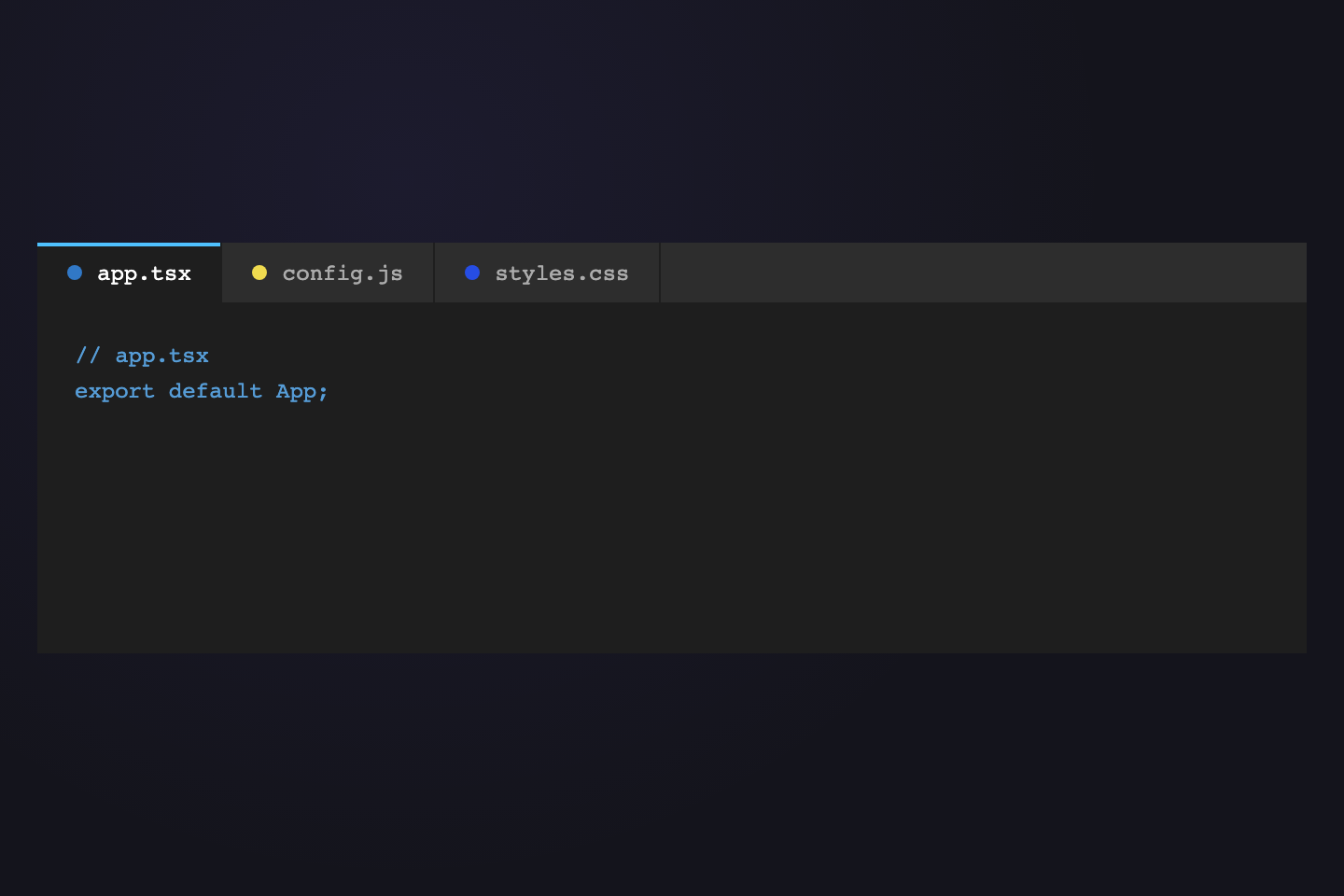Switch to the app.tsx tab
Screen dimensions: 1344x896
coord(129,273)
